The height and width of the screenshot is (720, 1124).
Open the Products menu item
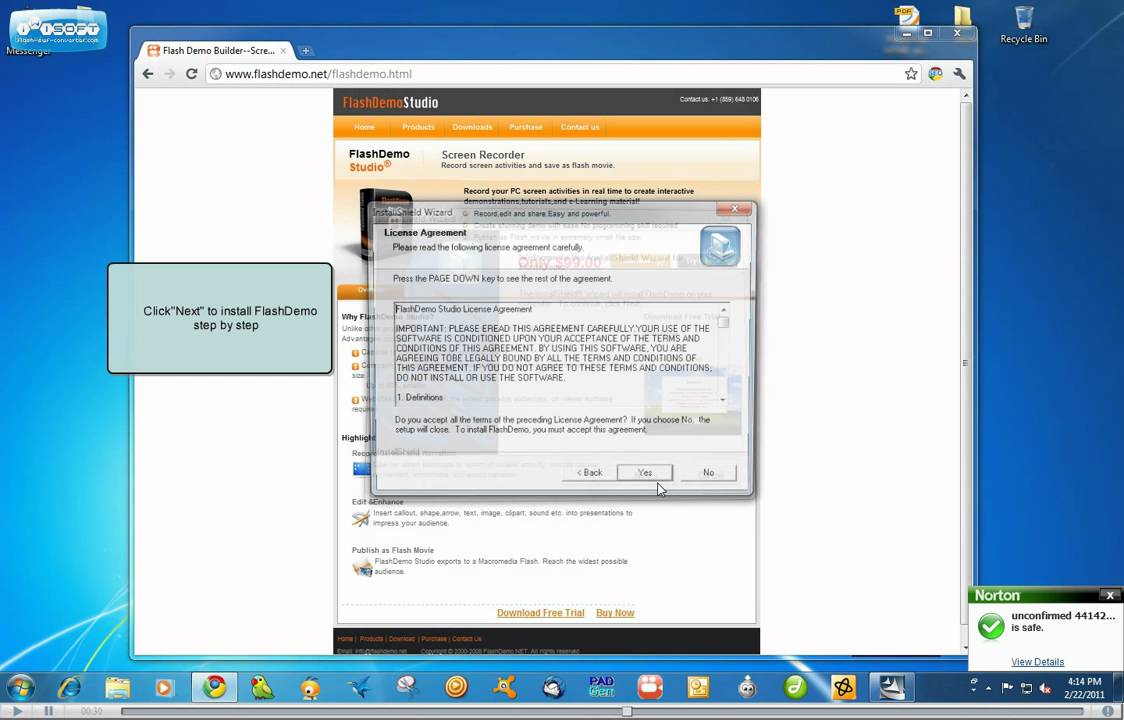418,127
